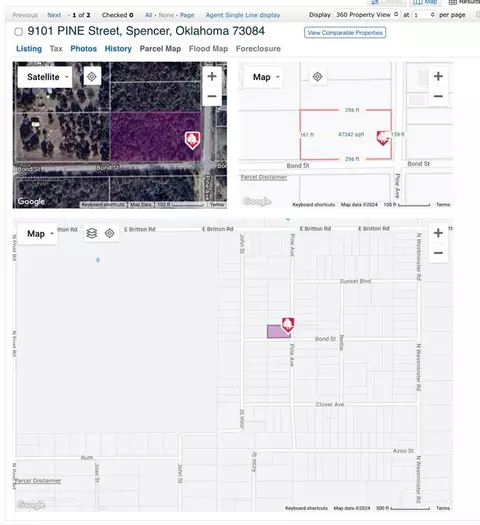Open Parcel Disclaimer on the dimensions map
This screenshot has width=480, height=525.
(263, 177)
